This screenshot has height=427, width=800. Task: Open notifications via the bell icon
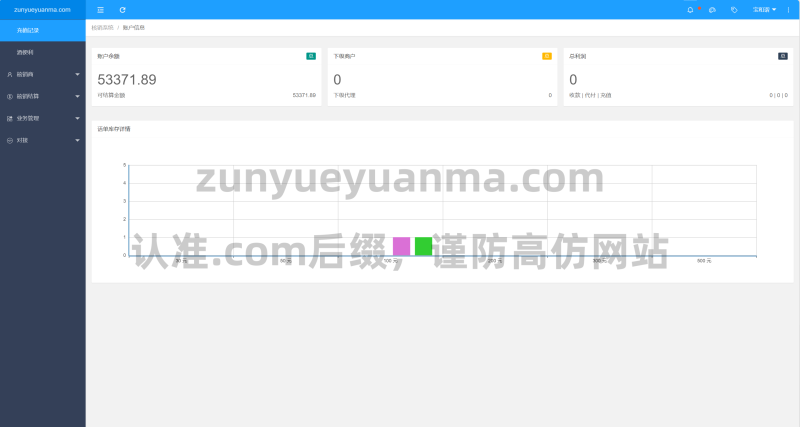click(690, 10)
